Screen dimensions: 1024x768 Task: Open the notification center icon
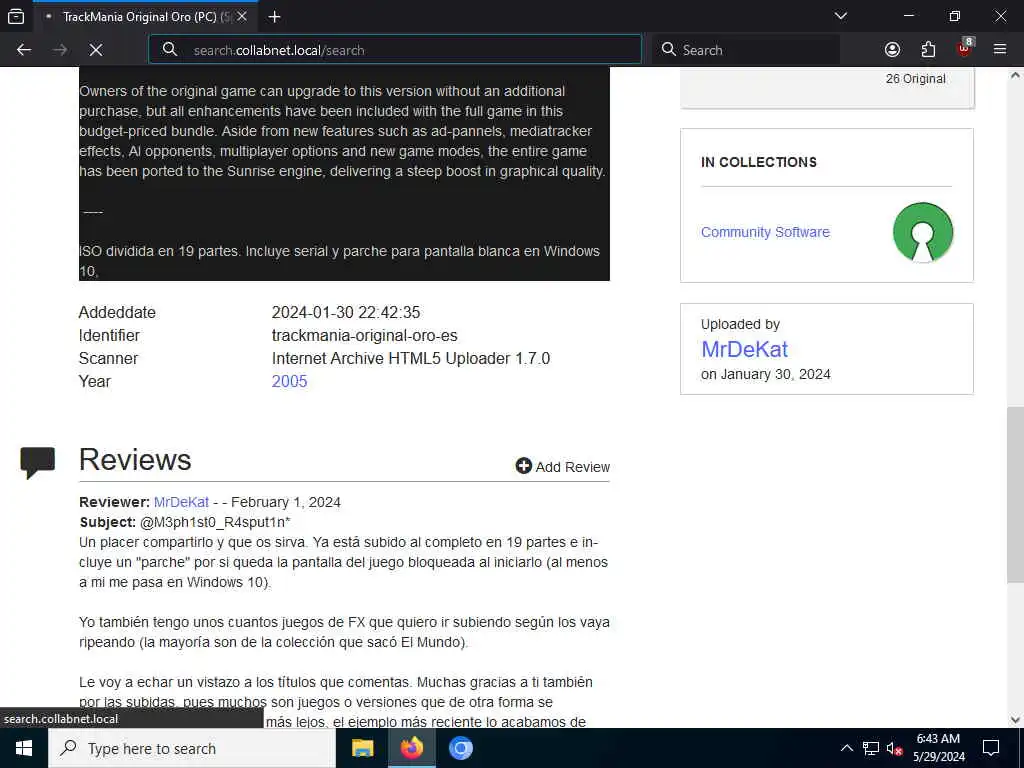pyautogui.click(x=991, y=748)
